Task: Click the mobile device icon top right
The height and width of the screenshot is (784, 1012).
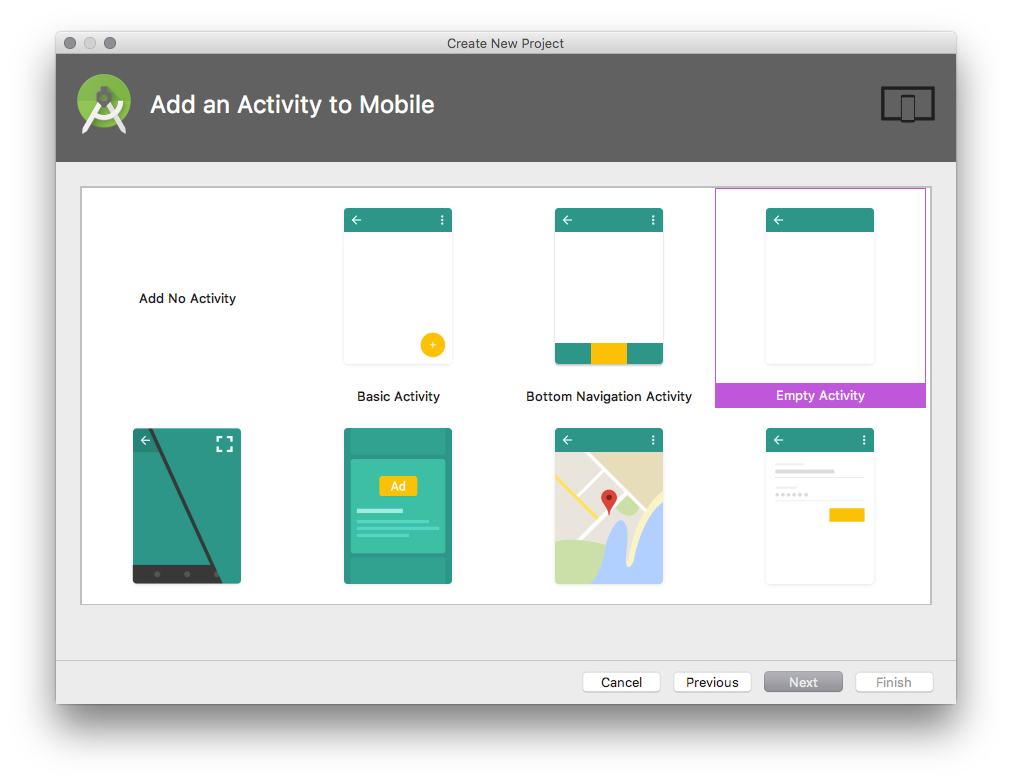Action: pyautogui.click(x=907, y=103)
